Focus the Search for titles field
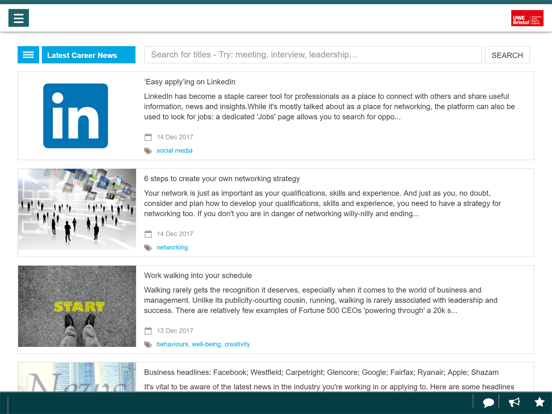Viewport: 552px width, 414px height. click(x=313, y=55)
